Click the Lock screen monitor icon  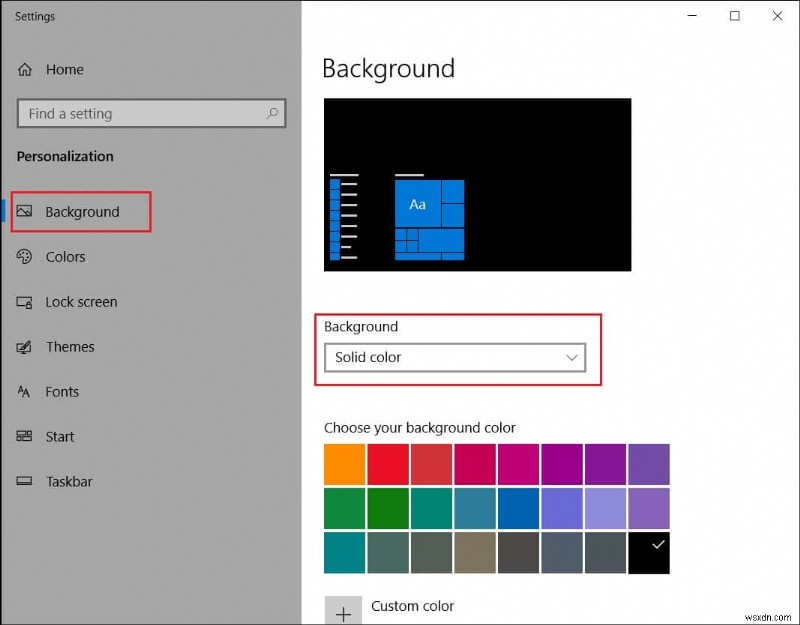coord(24,302)
